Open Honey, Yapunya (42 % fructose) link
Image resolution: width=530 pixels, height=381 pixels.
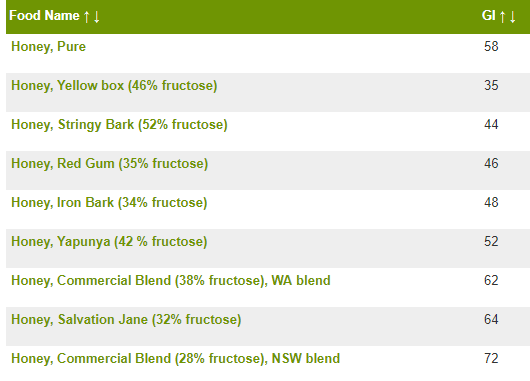(109, 241)
